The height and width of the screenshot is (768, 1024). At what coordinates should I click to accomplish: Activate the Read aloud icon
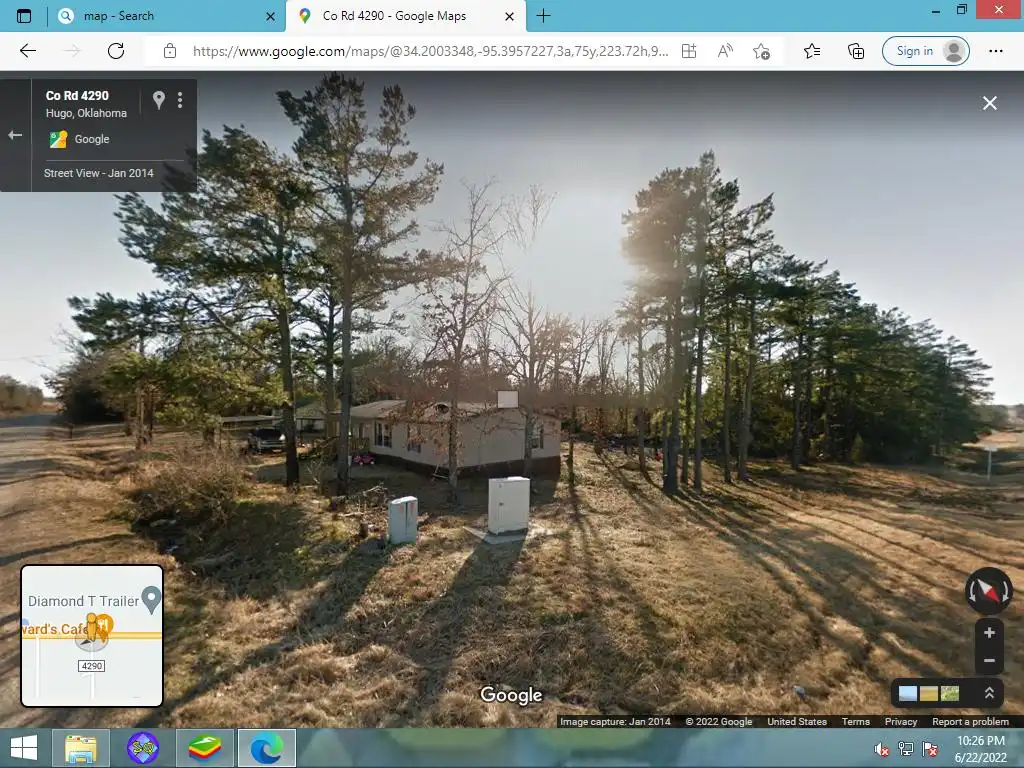pyautogui.click(x=725, y=51)
